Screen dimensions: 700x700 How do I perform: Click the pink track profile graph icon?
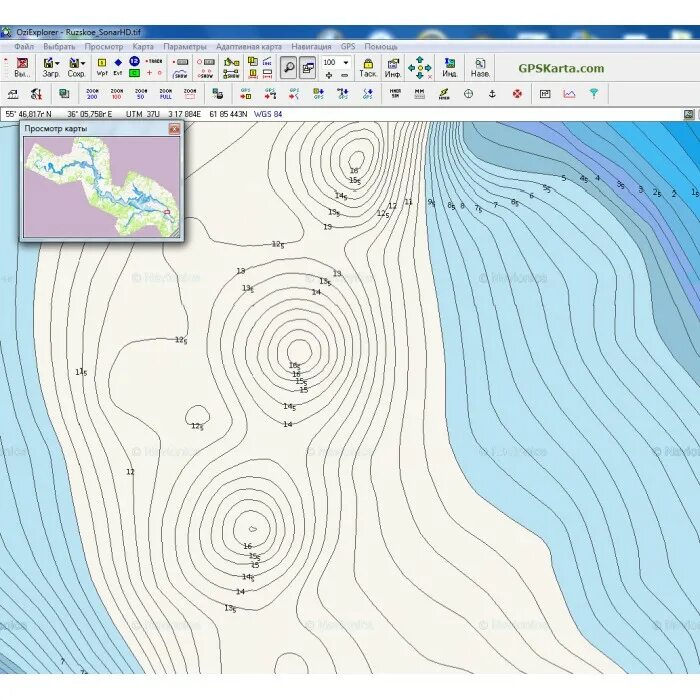[569, 94]
